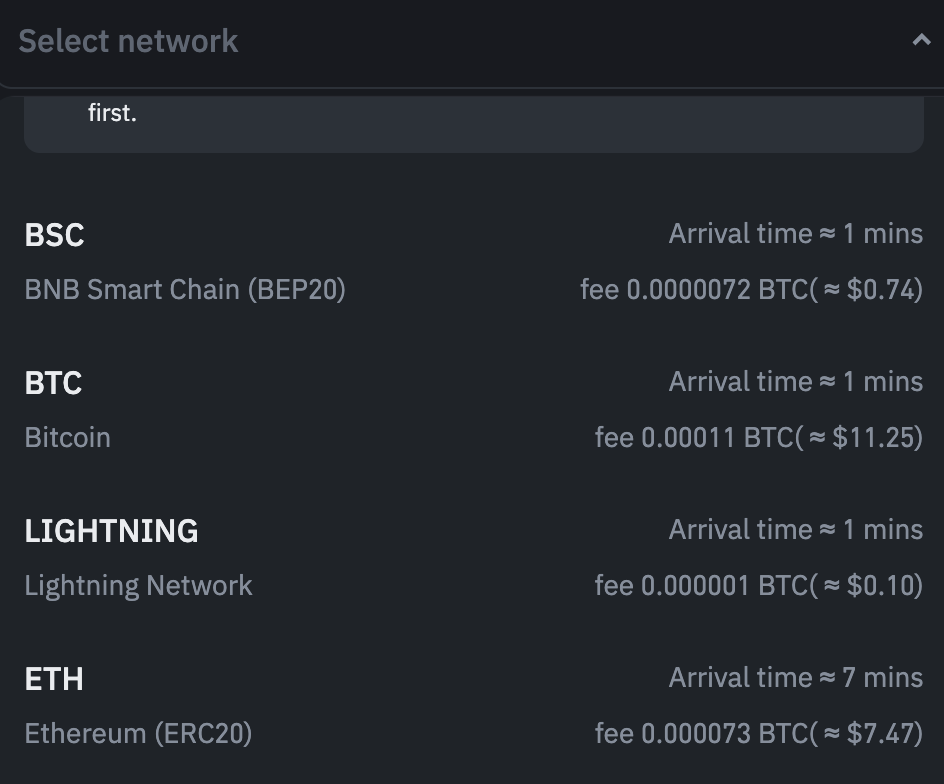
Task: Select the BSC network option
Action: point(54,235)
